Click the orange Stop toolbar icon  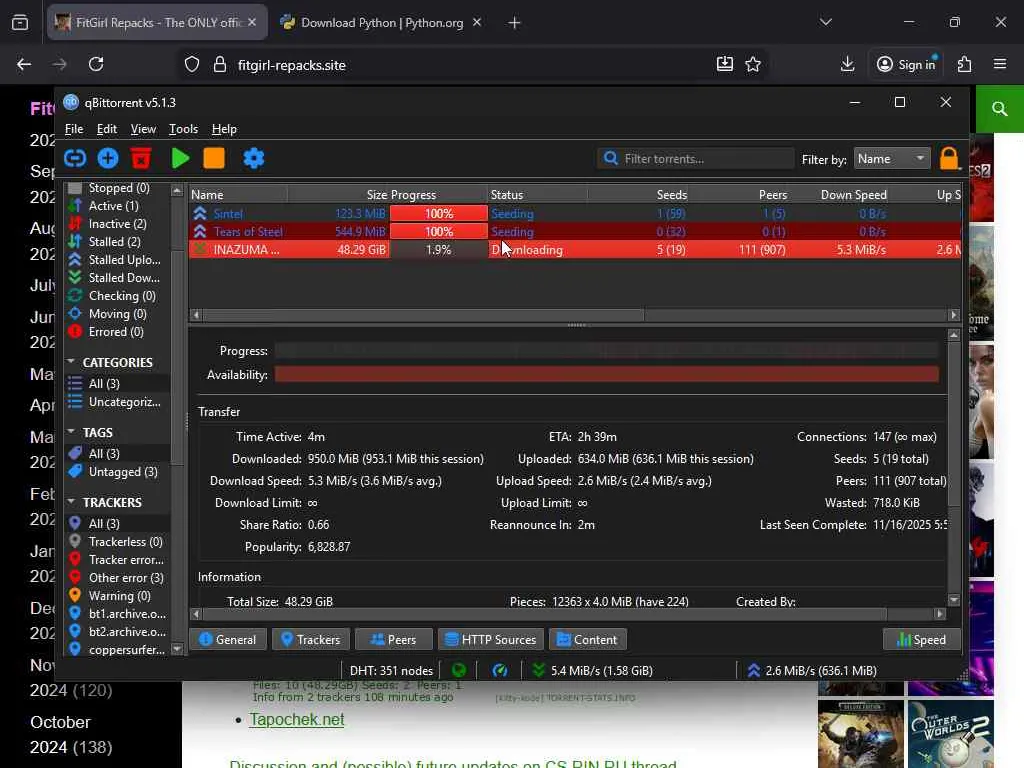[x=214, y=158]
